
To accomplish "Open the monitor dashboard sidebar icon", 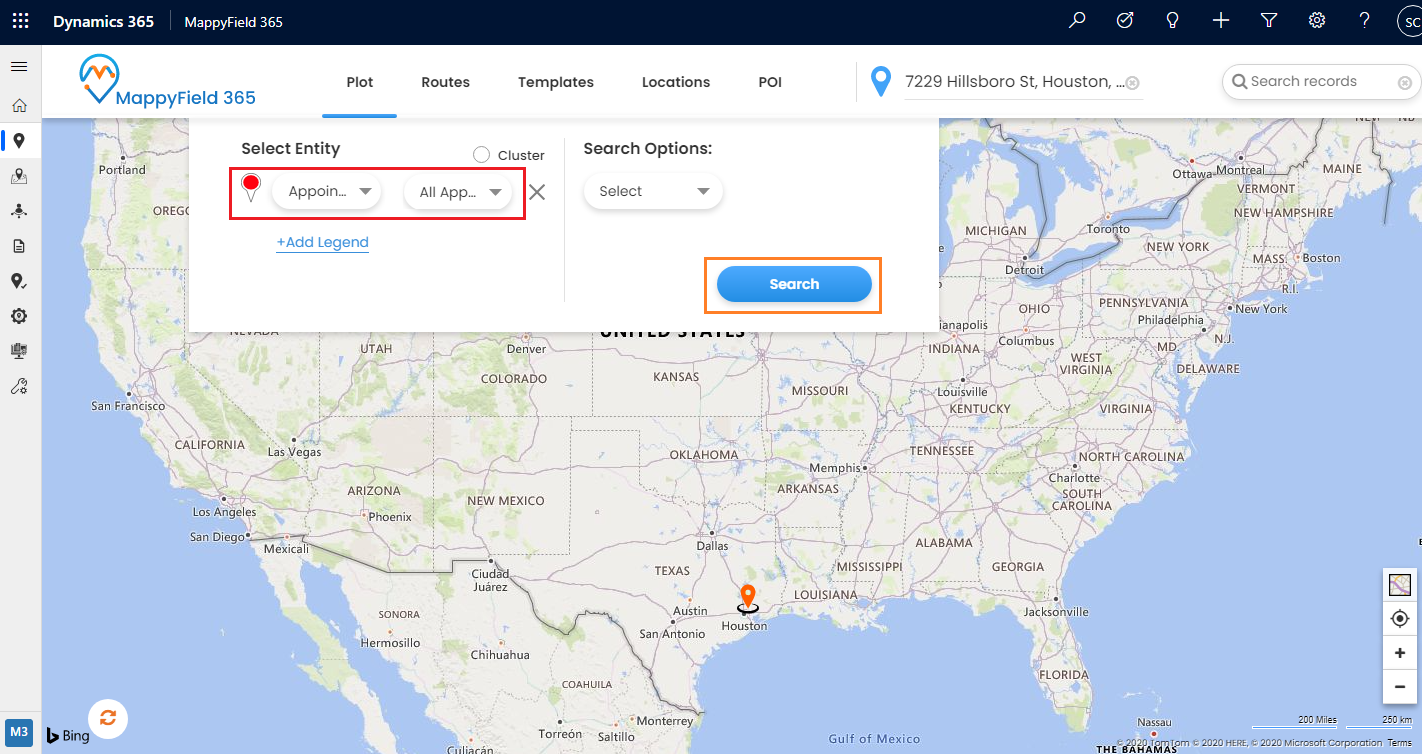I will pos(19,351).
